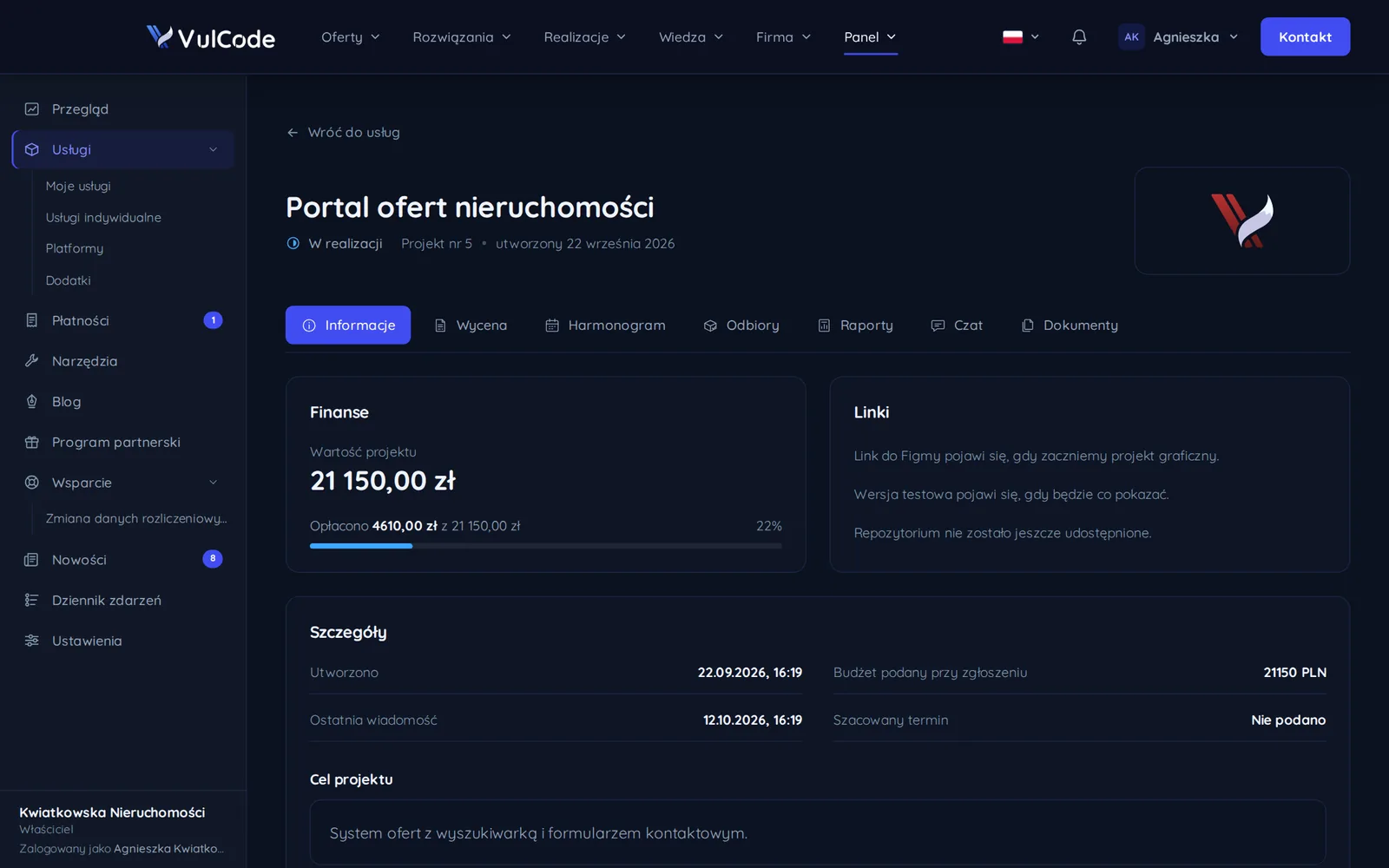Open the Raporty tab
This screenshot has width=1389, height=868.
(855, 325)
